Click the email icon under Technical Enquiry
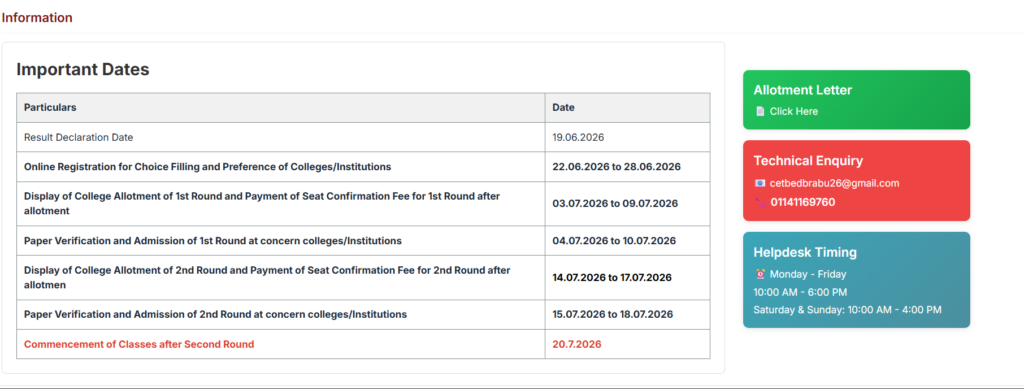The width and height of the screenshot is (1024, 389). click(x=760, y=183)
